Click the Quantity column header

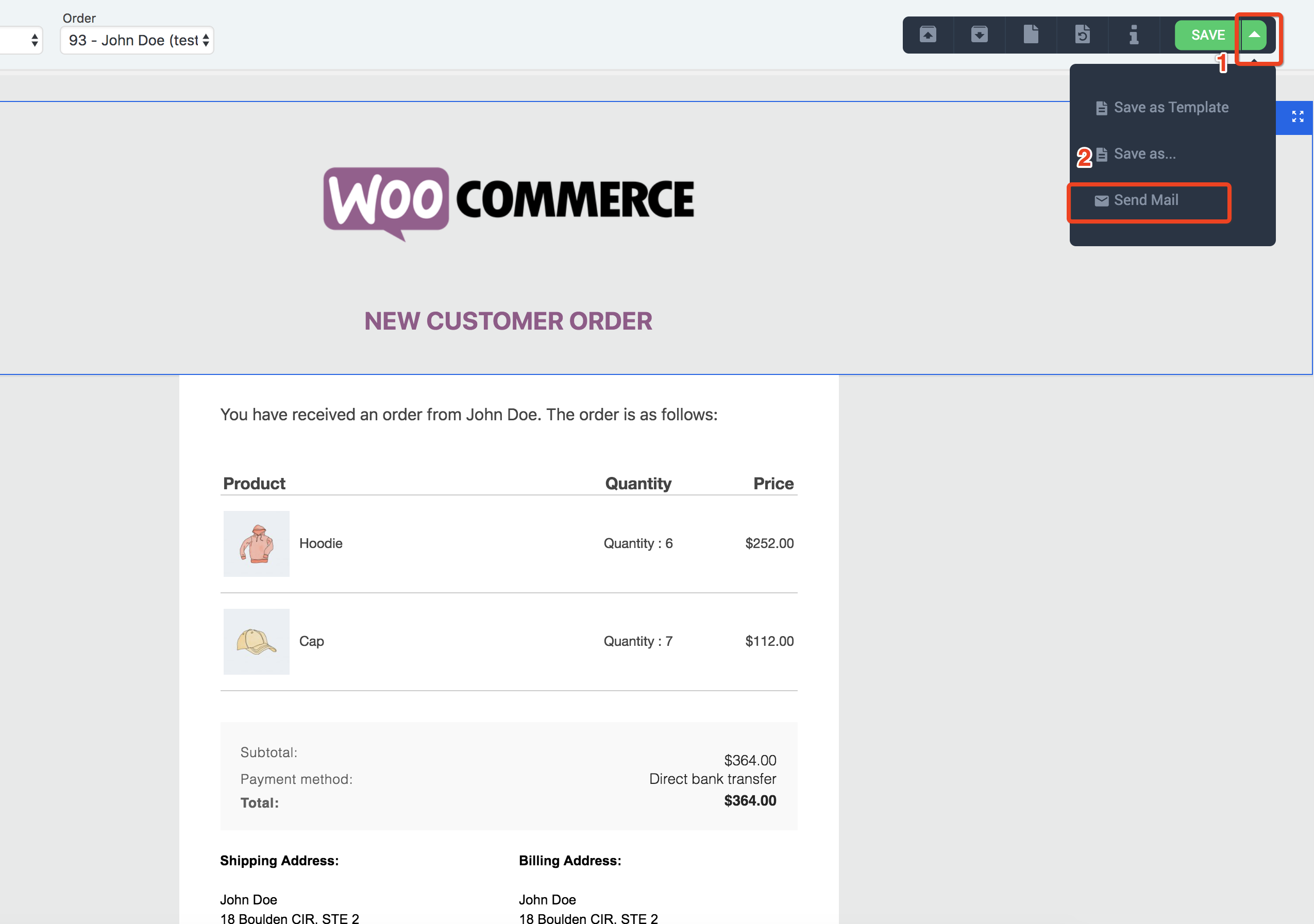point(638,484)
